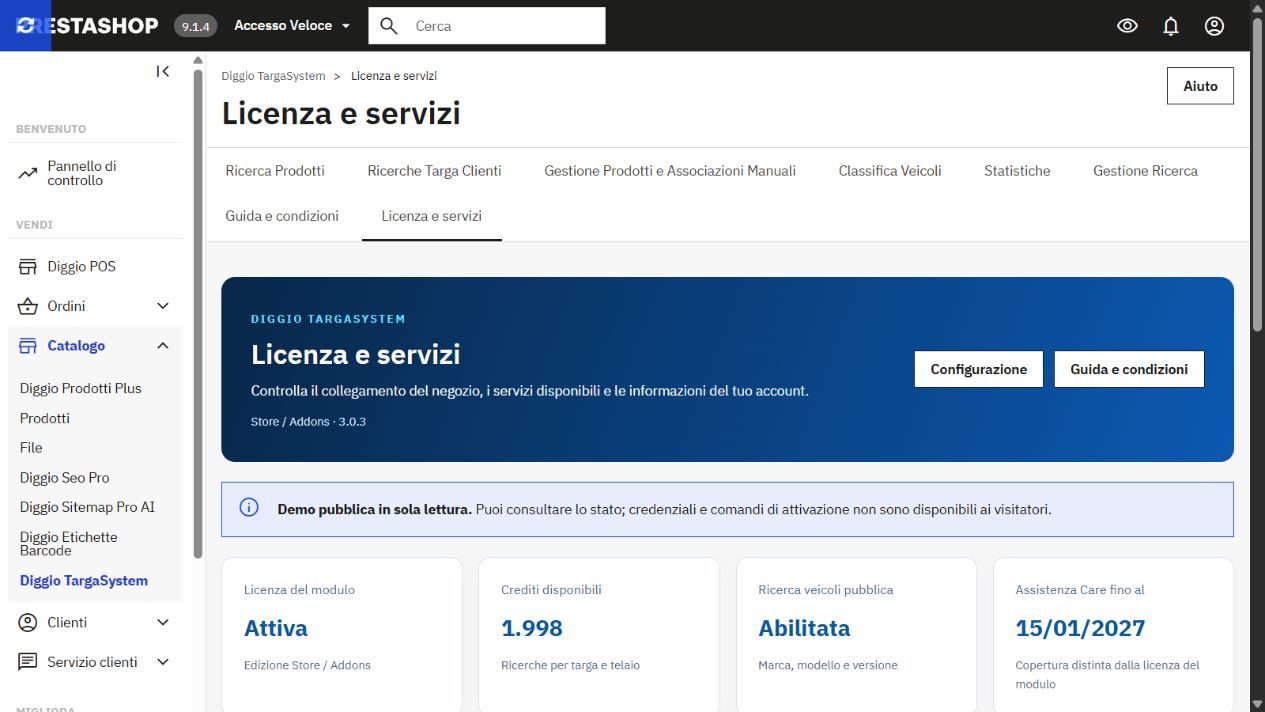Expand the Clienti submenu chevron
This screenshot has height=712, width=1265.
[164, 622]
